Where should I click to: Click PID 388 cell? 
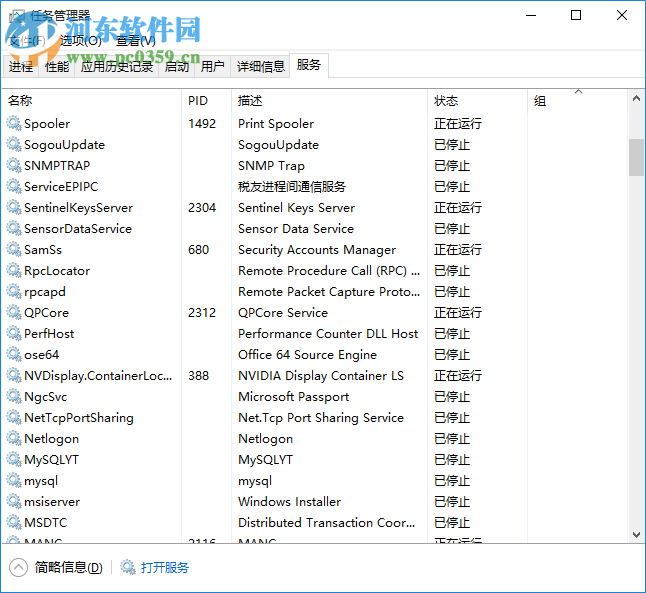[199, 376]
